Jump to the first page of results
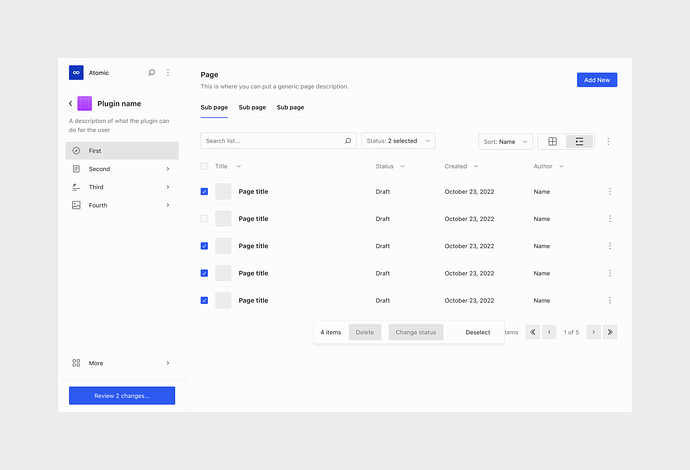690x470 pixels. point(532,332)
